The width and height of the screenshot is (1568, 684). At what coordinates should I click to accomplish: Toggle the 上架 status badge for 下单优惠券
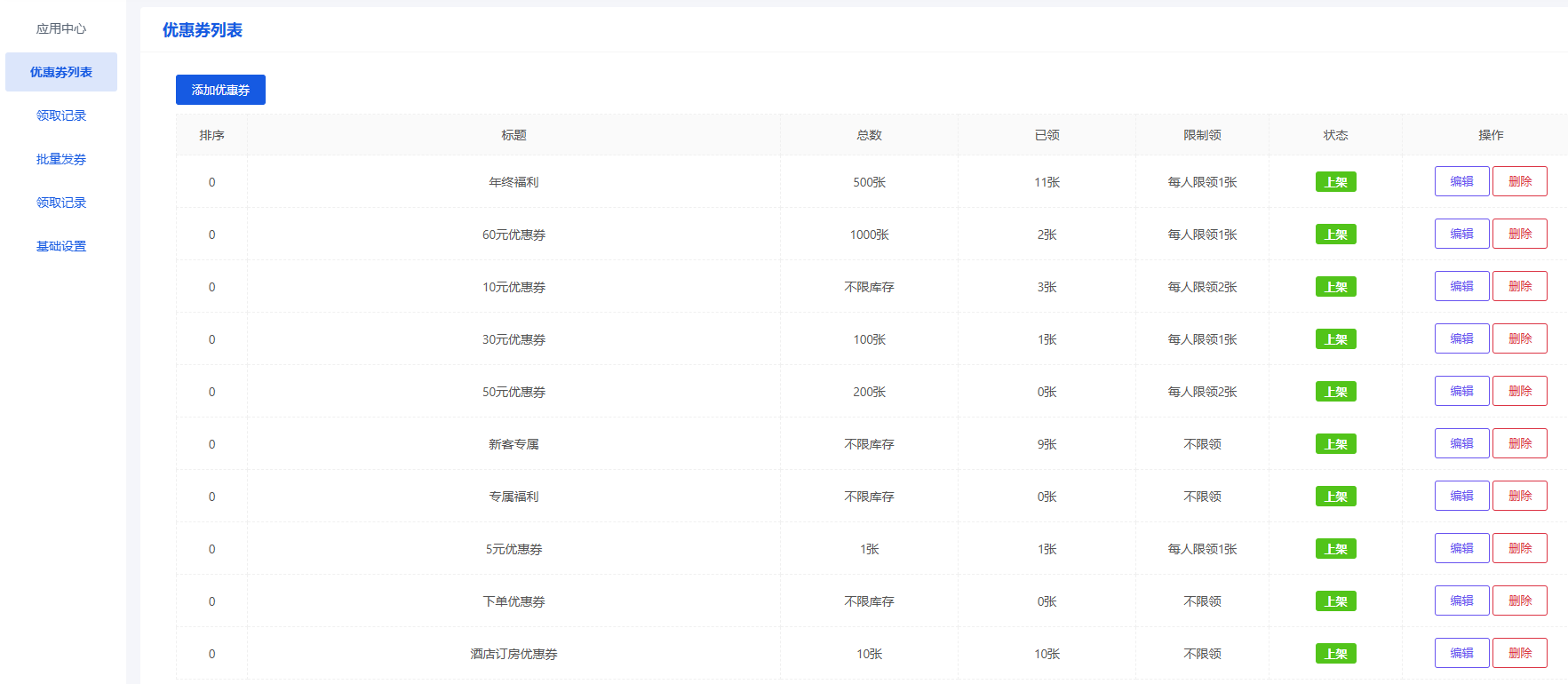click(x=1335, y=601)
